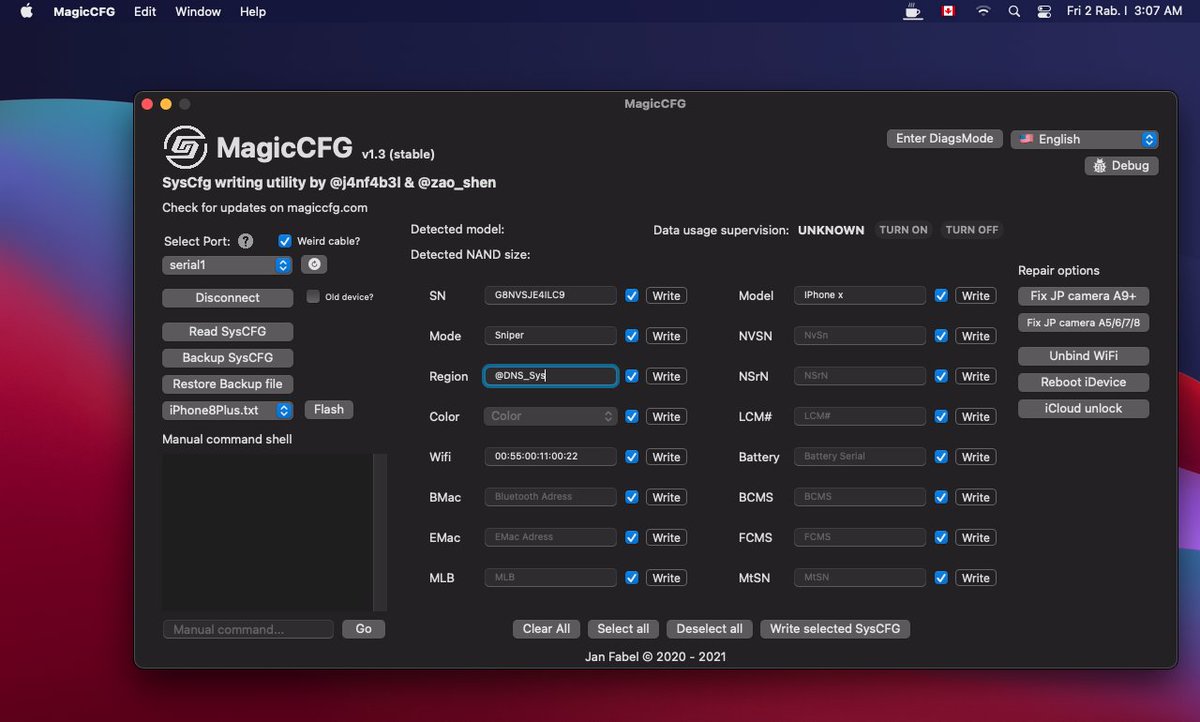This screenshot has width=1200, height=722.
Task: Click Clear All
Action: click(547, 629)
